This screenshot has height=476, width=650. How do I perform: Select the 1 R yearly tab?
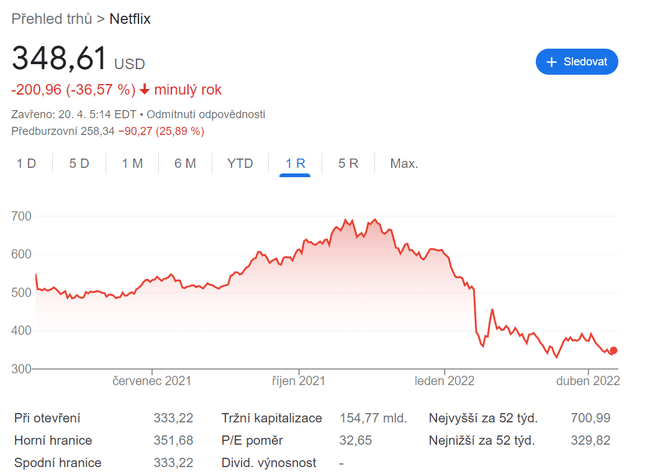click(295, 163)
